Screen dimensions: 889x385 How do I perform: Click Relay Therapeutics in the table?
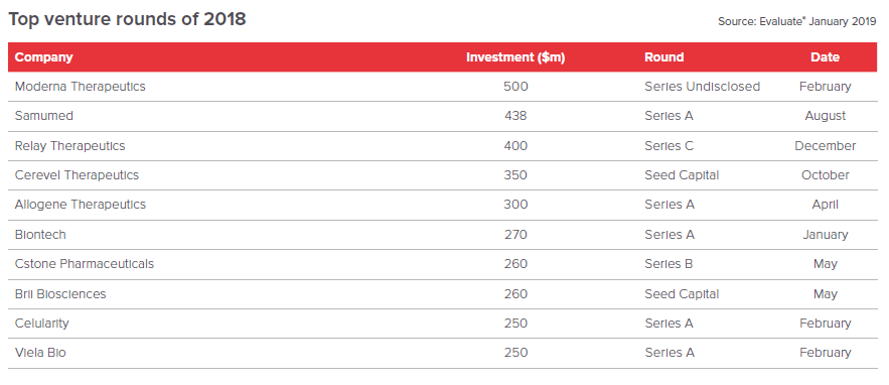pyautogui.click(x=70, y=146)
